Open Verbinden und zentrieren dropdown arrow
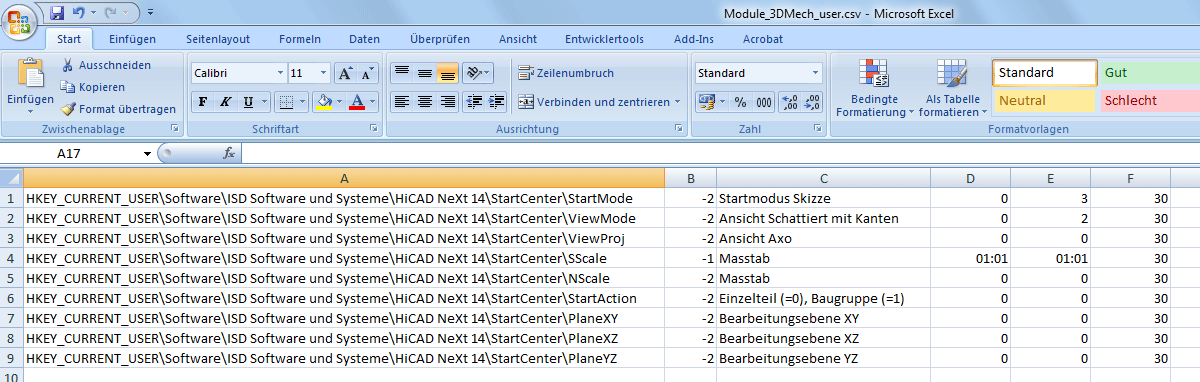1200x382 pixels. 677,101
